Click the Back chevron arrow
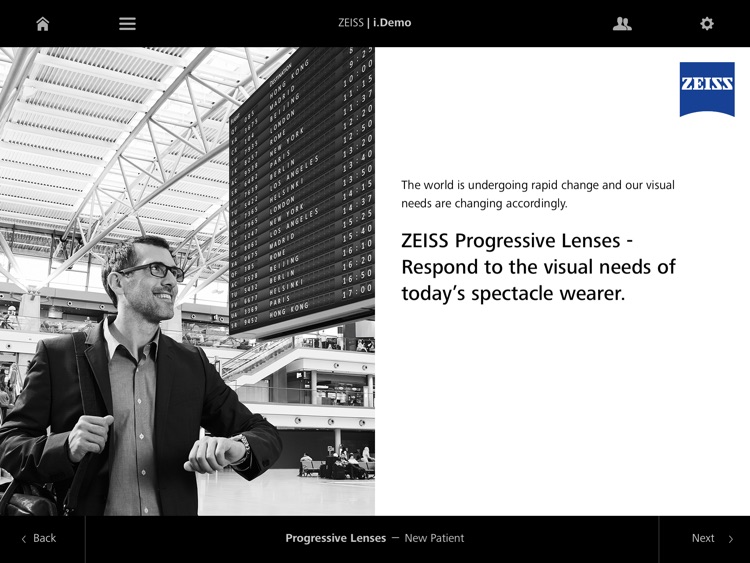 [23, 539]
